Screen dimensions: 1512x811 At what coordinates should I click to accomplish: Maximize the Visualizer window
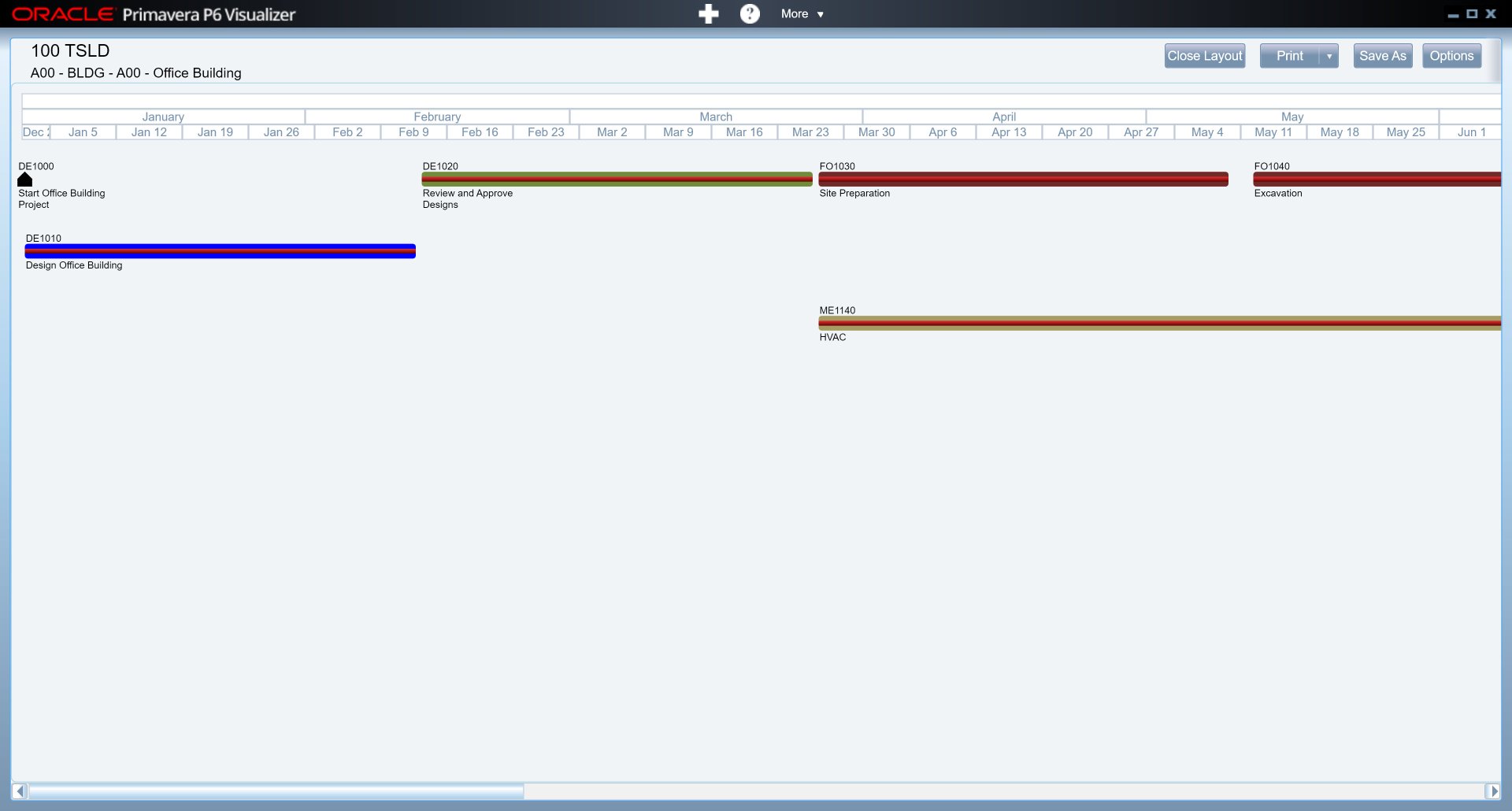point(1472,14)
